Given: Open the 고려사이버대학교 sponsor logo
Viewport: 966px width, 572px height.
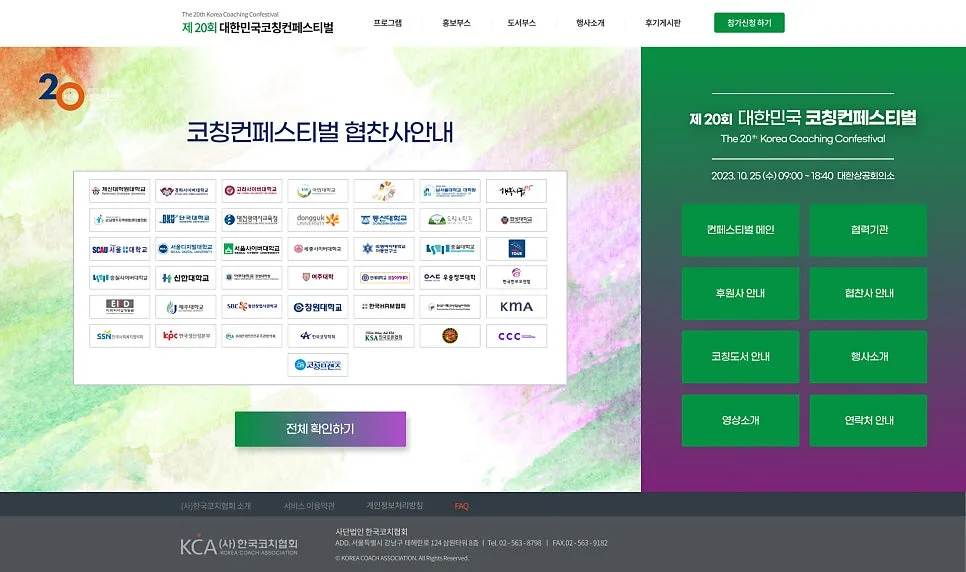Looking at the screenshot, I should pos(252,190).
